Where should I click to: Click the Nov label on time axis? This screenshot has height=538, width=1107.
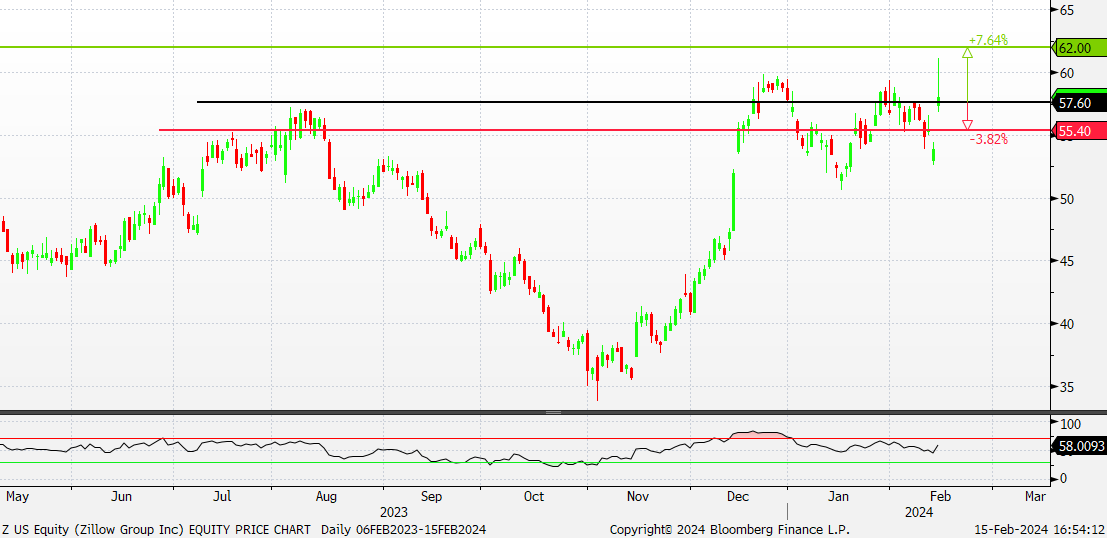[x=638, y=497]
